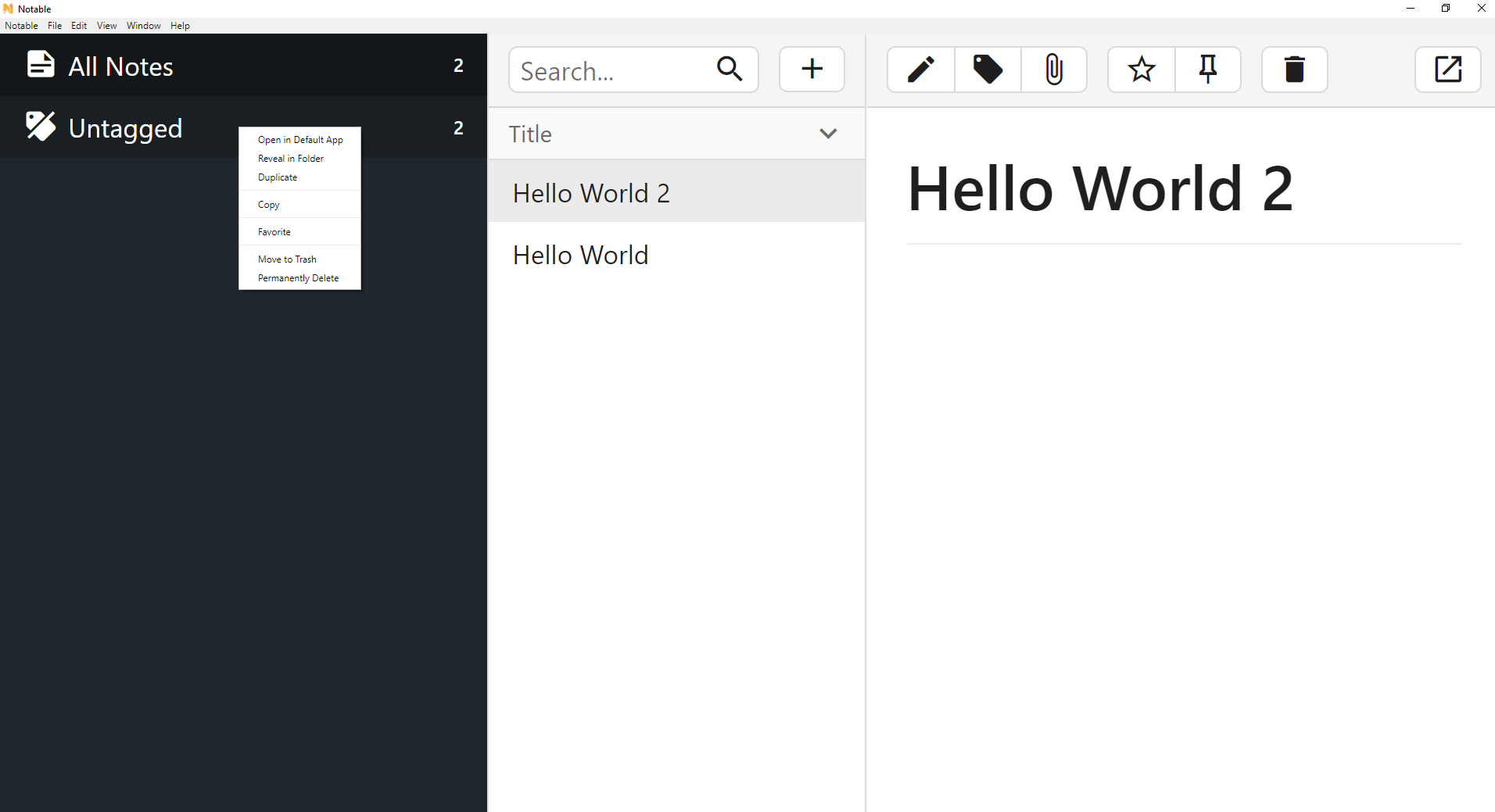Image resolution: width=1495 pixels, height=812 pixels.
Task: Click the attachment paperclip icon
Action: (1053, 69)
